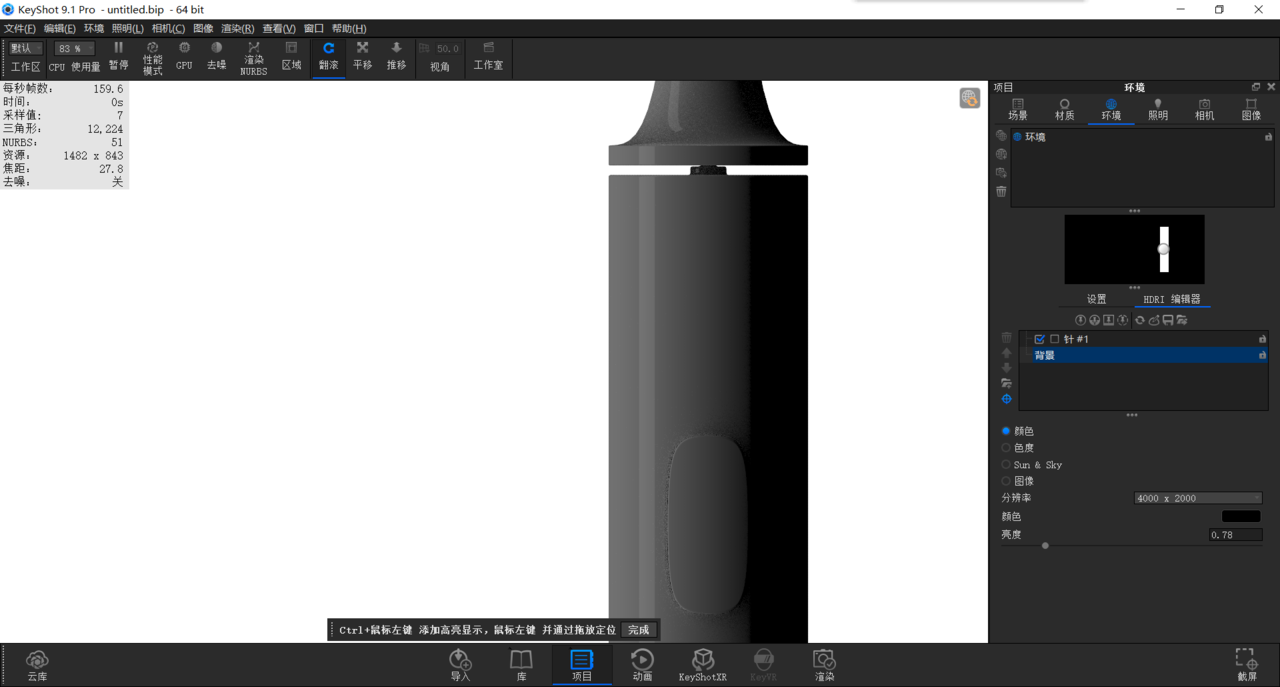Click the 导入 import button
This screenshot has height=687, width=1280.
pos(460,665)
